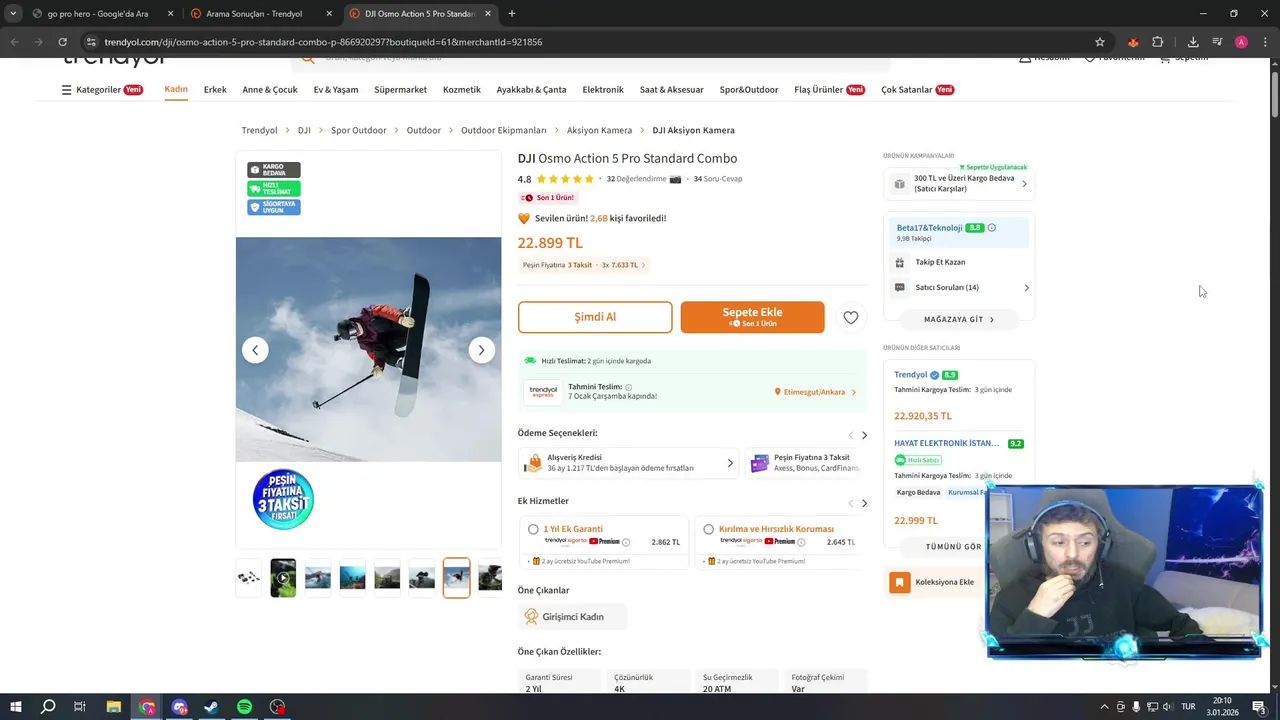Select the first accessories thumbnail
Viewport: 1280px width, 720px height.
248,578
